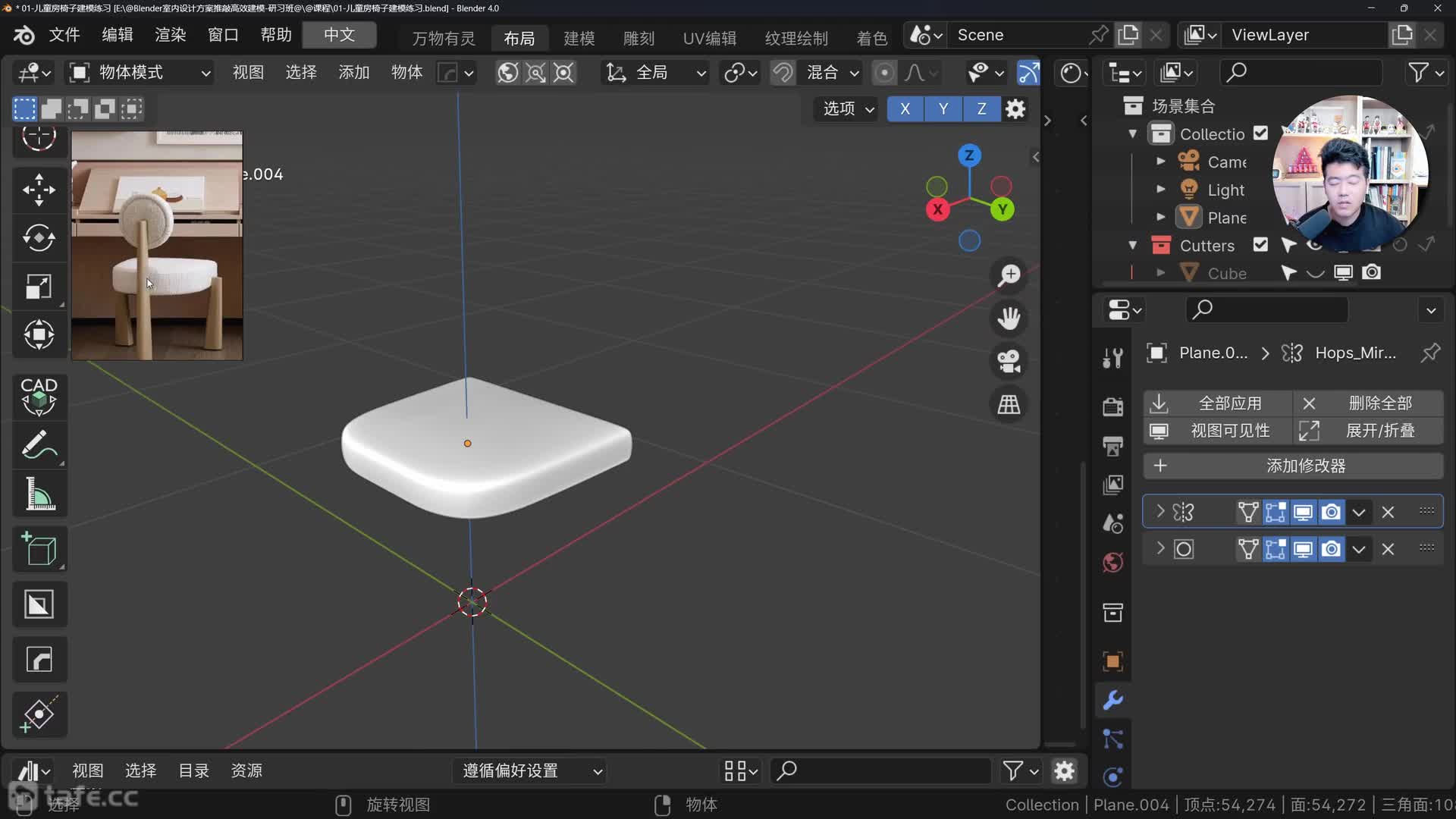The width and height of the screenshot is (1456, 819).
Task: Toggle X axis mirror option
Action: (x=905, y=108)
